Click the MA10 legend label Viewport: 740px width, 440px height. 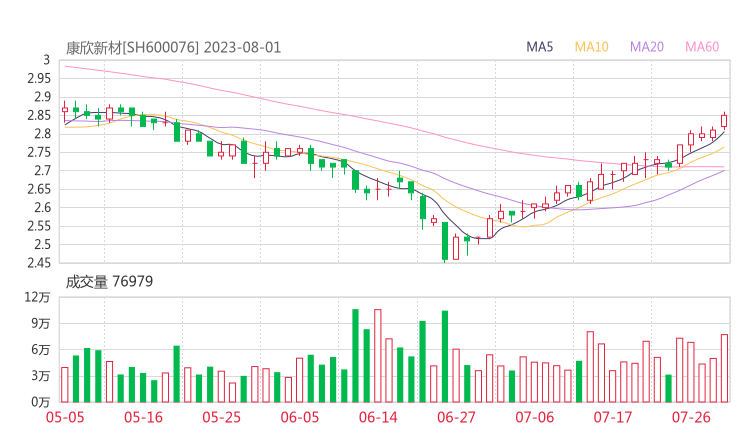[x=591, y=47]
